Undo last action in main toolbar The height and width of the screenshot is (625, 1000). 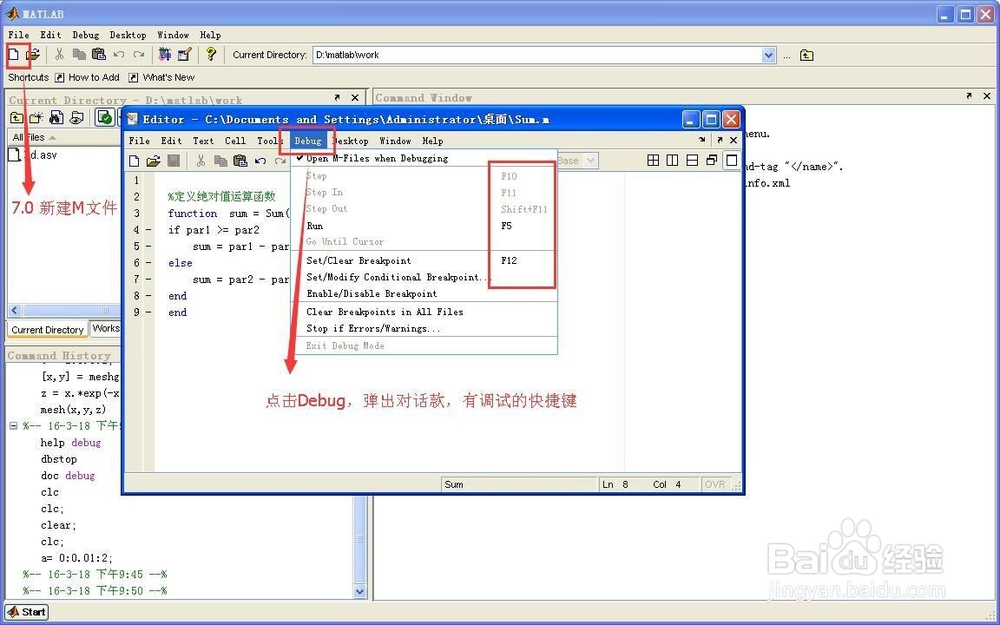119,55
